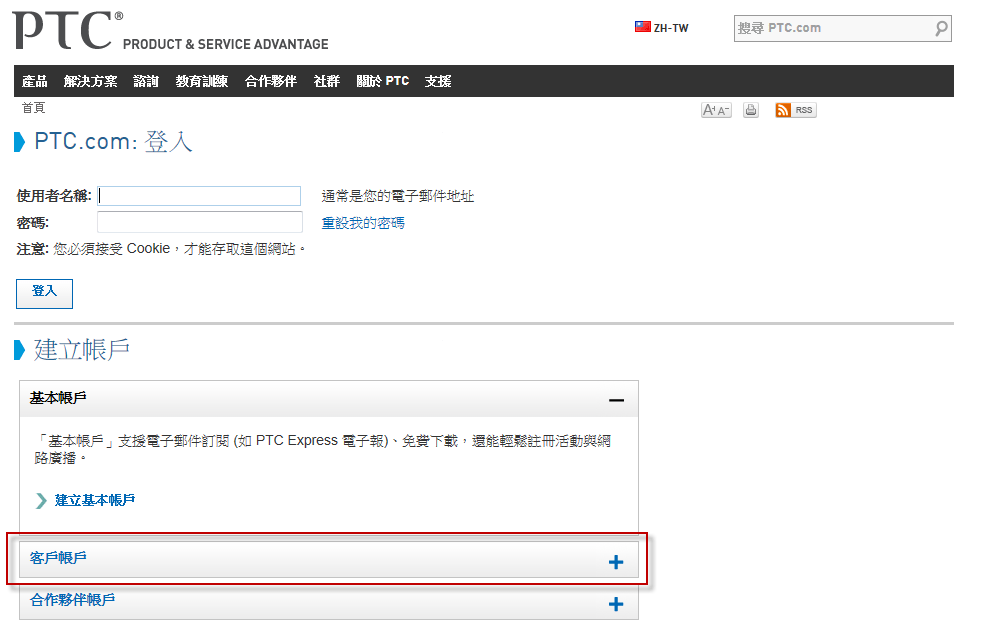Screen dimensions: 987x630
Task: Open the 解決方案 menu
Action: [90, 81]
